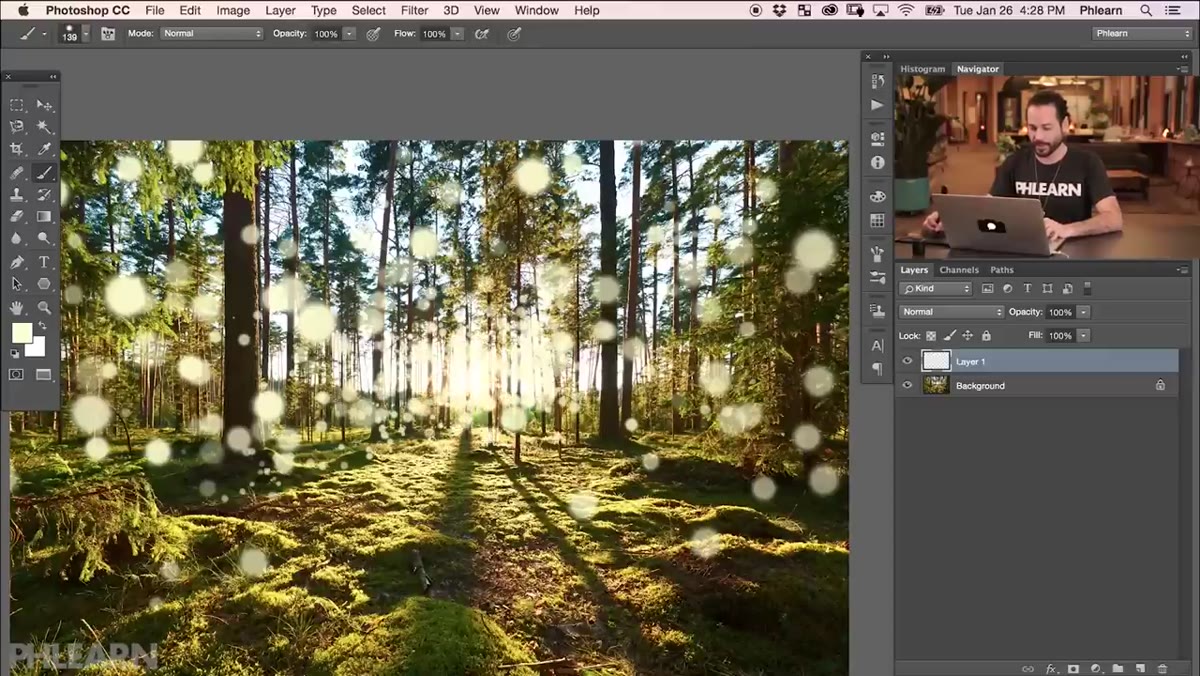Swap foreground and background colors
This screenshot has width=1200, height=676.
[x=42, y=326]
